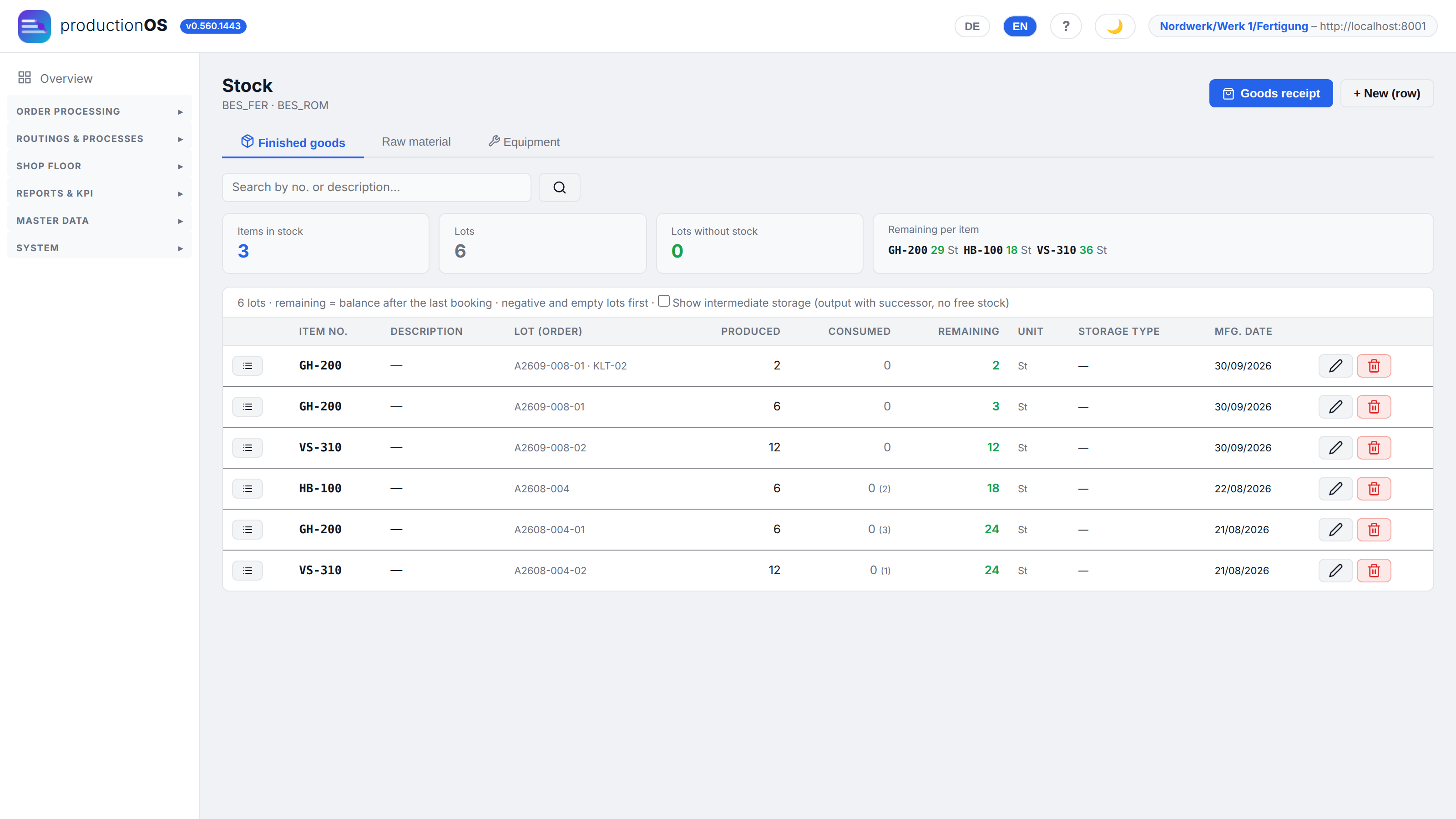This screenshot has width=1456, height=819.
Task: Delete lot A2608-004-02 with trash icon
Action: tap(1374, 570)
